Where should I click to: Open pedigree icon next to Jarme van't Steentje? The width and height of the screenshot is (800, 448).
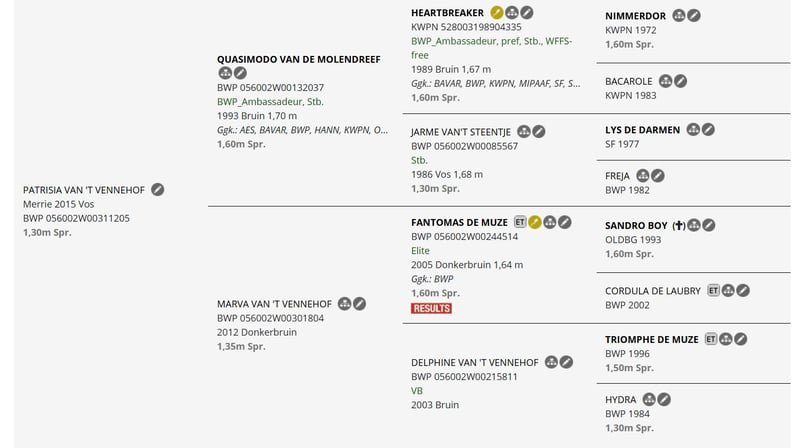point(524,132)
